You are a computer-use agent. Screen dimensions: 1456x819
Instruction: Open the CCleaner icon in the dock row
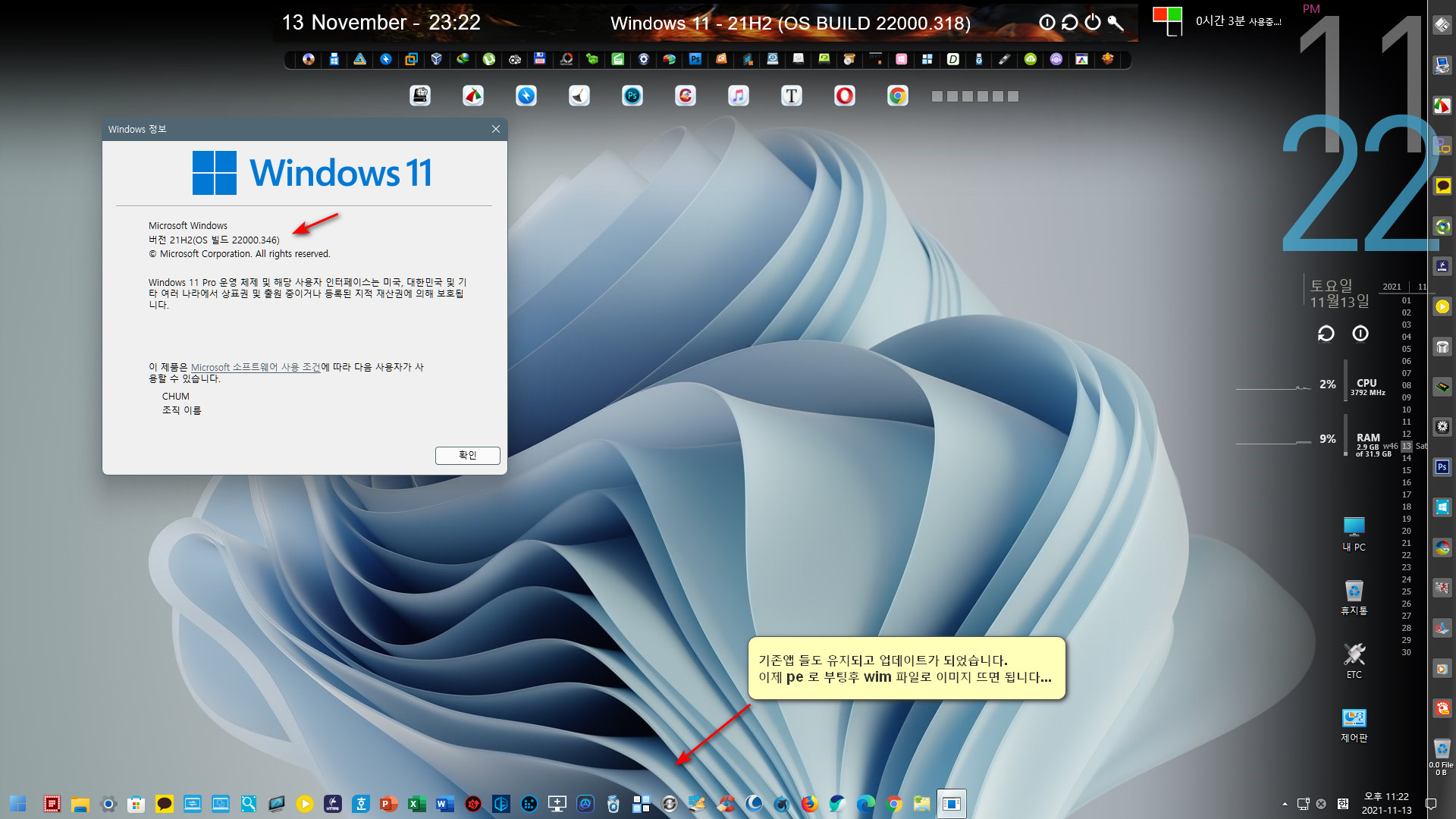tap(686, 96)
